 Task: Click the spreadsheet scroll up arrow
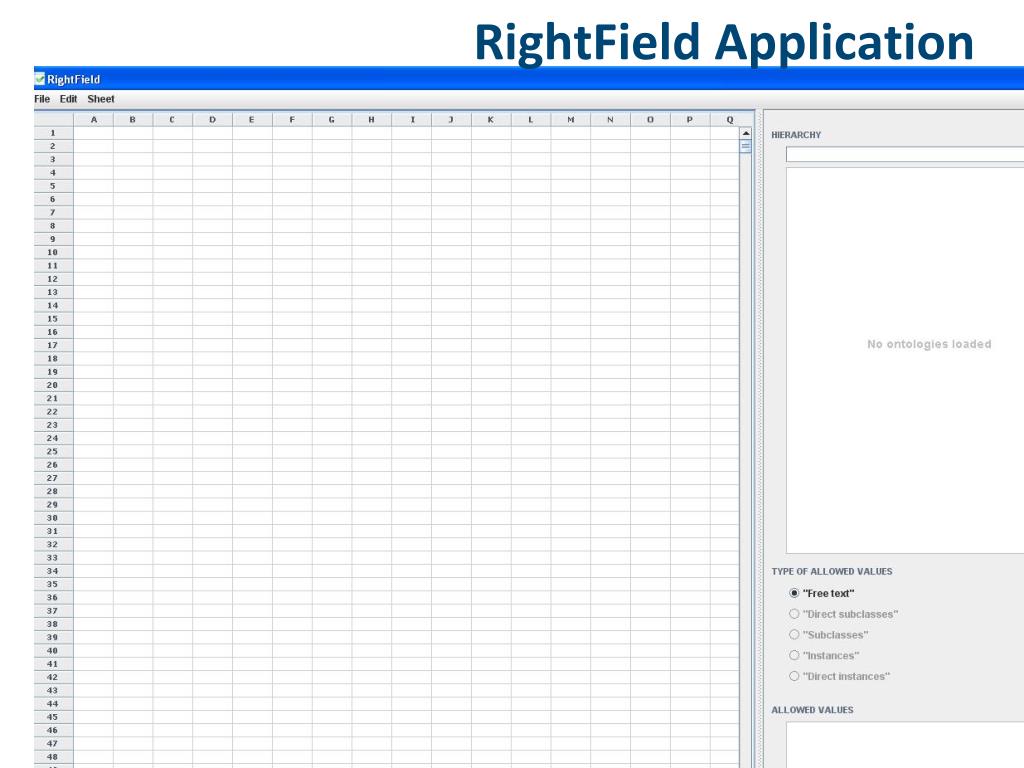click(746, 133)
